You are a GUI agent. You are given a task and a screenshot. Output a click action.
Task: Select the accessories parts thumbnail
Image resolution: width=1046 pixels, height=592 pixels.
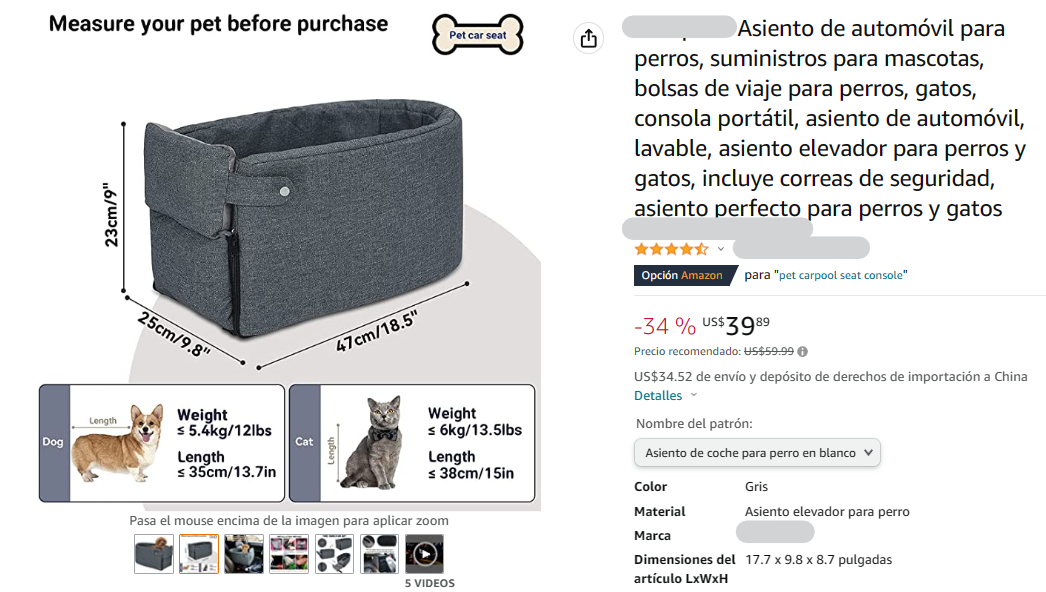pyautogui.click(x=334, y=553)
